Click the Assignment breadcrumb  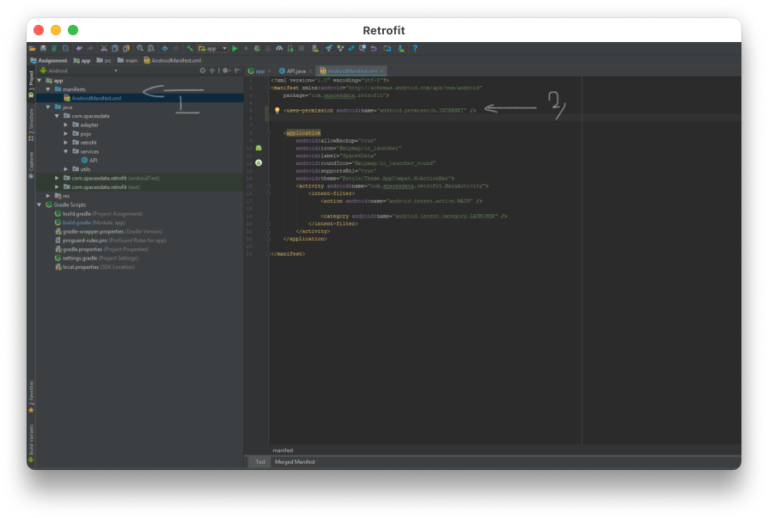click(x=49, y=61)
